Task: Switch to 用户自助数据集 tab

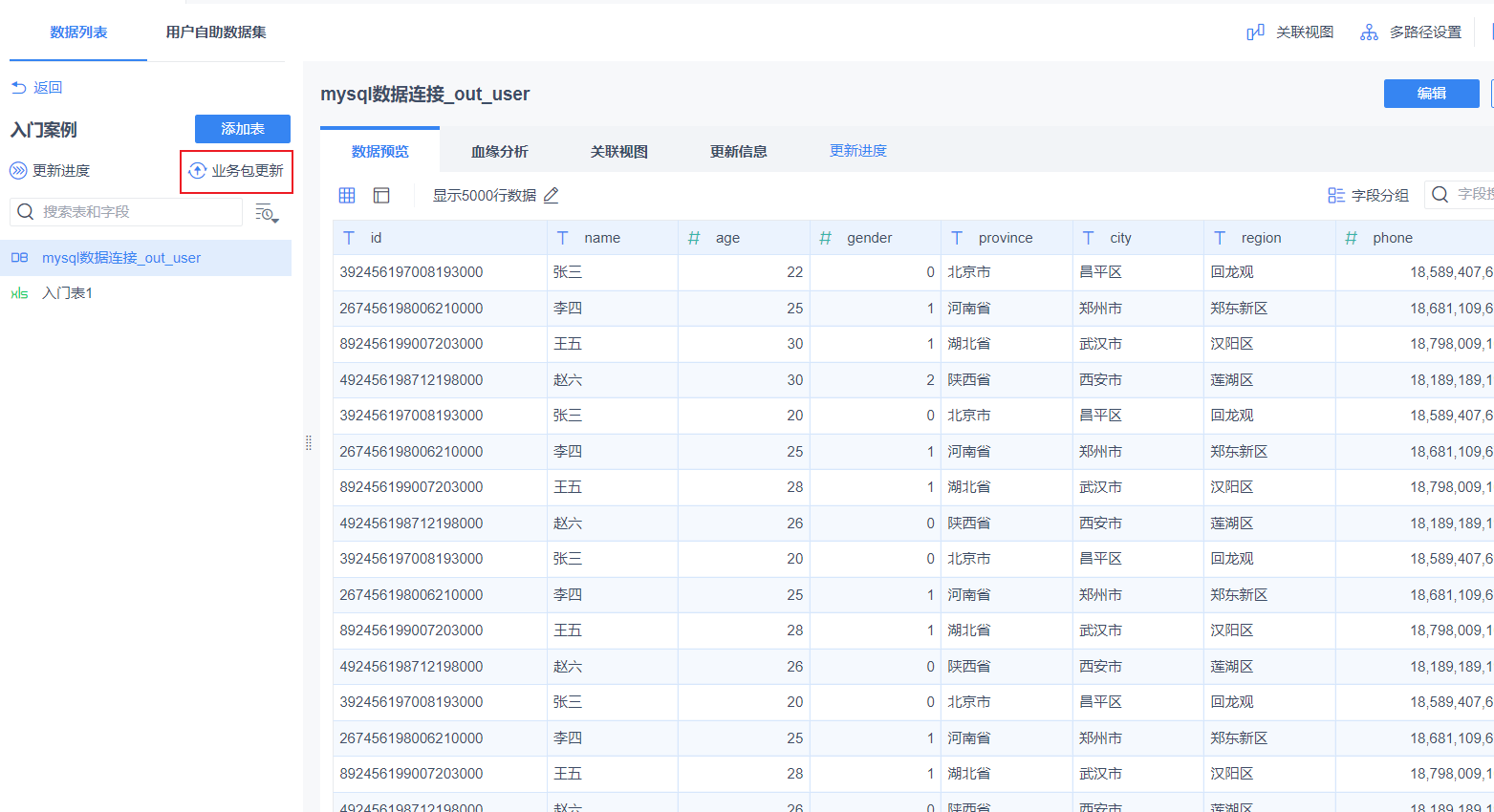Action: coord(216,32)
